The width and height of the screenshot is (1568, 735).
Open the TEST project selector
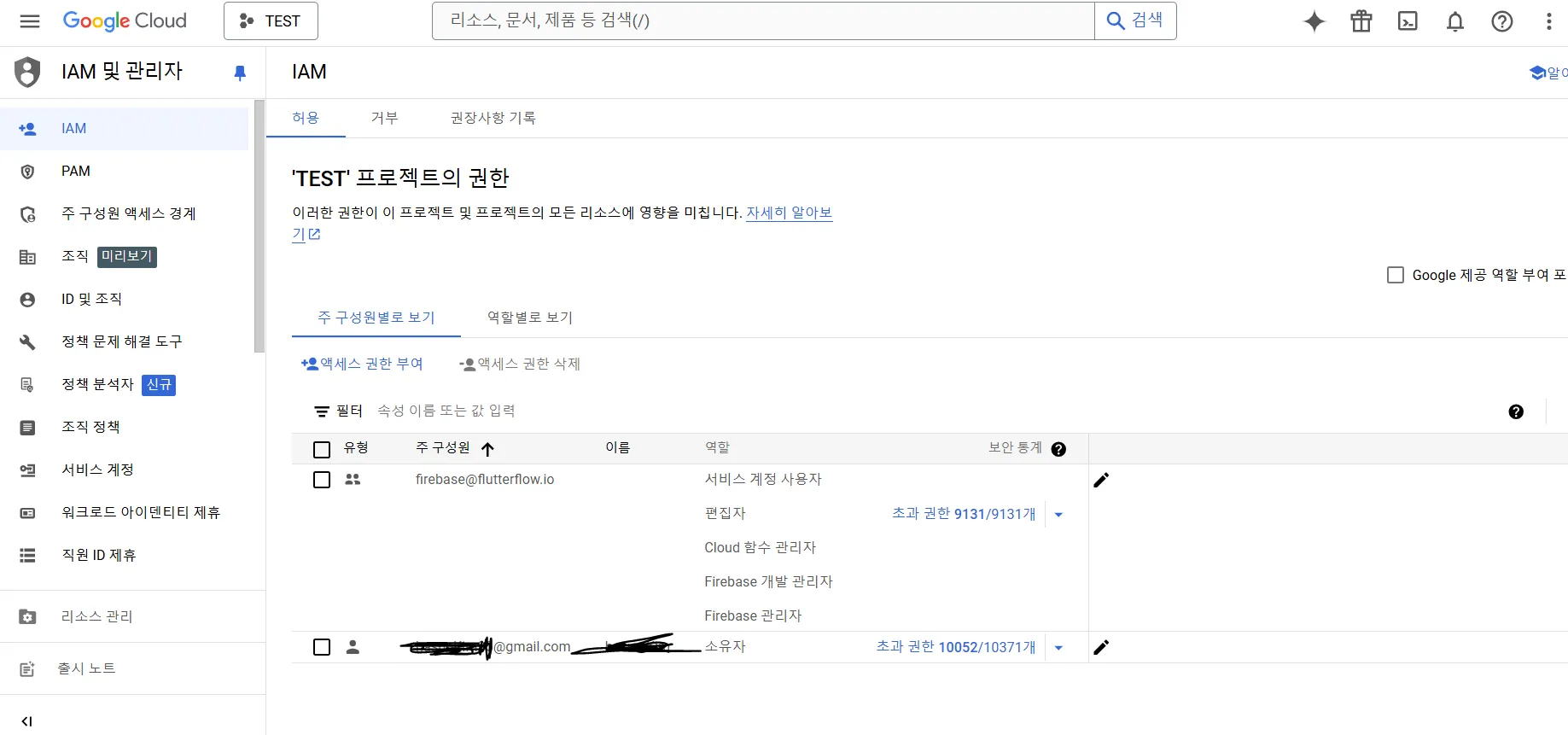click(x=271, y=21)
